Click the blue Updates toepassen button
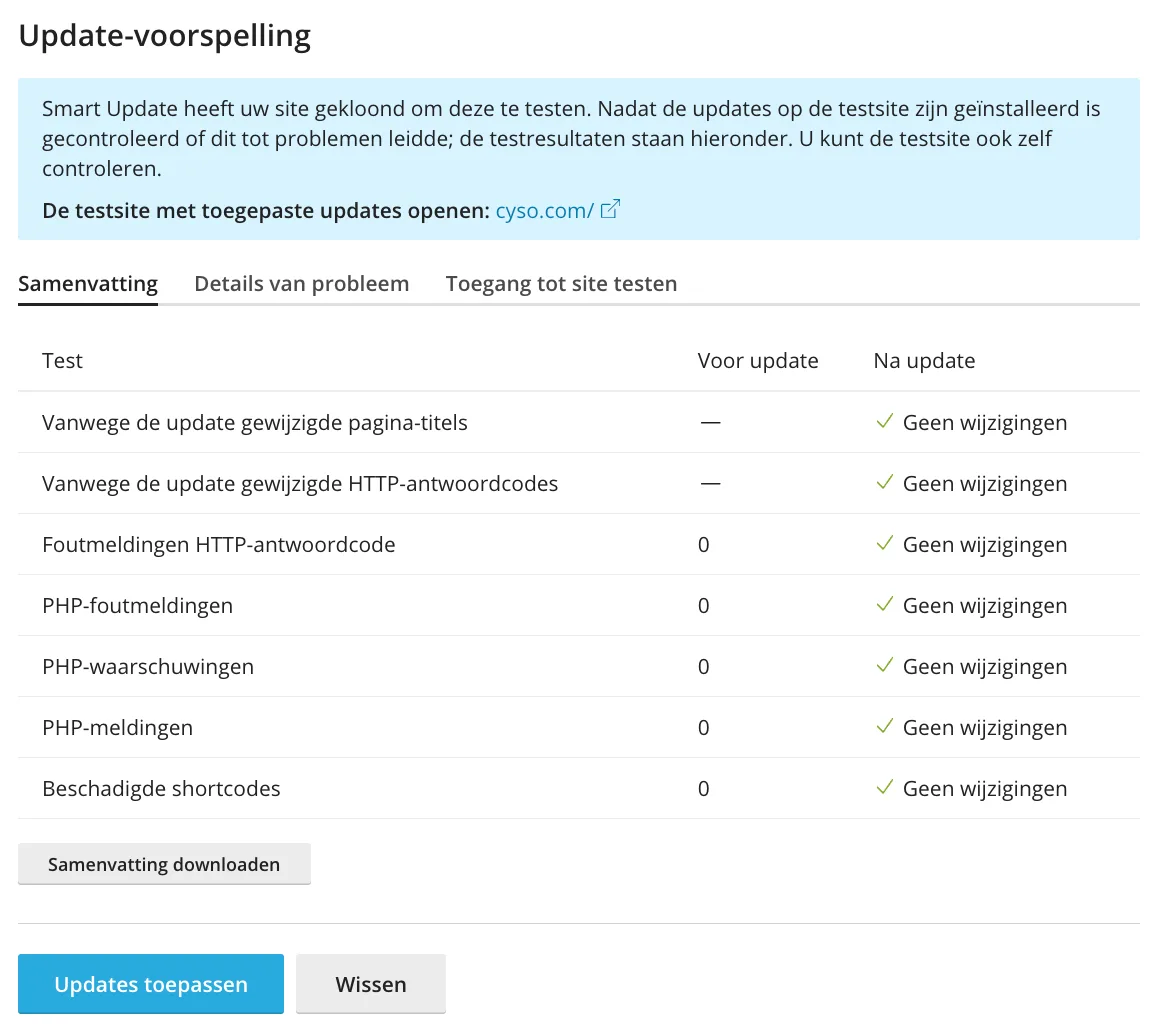The height and width of the screenshot is (1030, 1152). (x=151, y=984)
